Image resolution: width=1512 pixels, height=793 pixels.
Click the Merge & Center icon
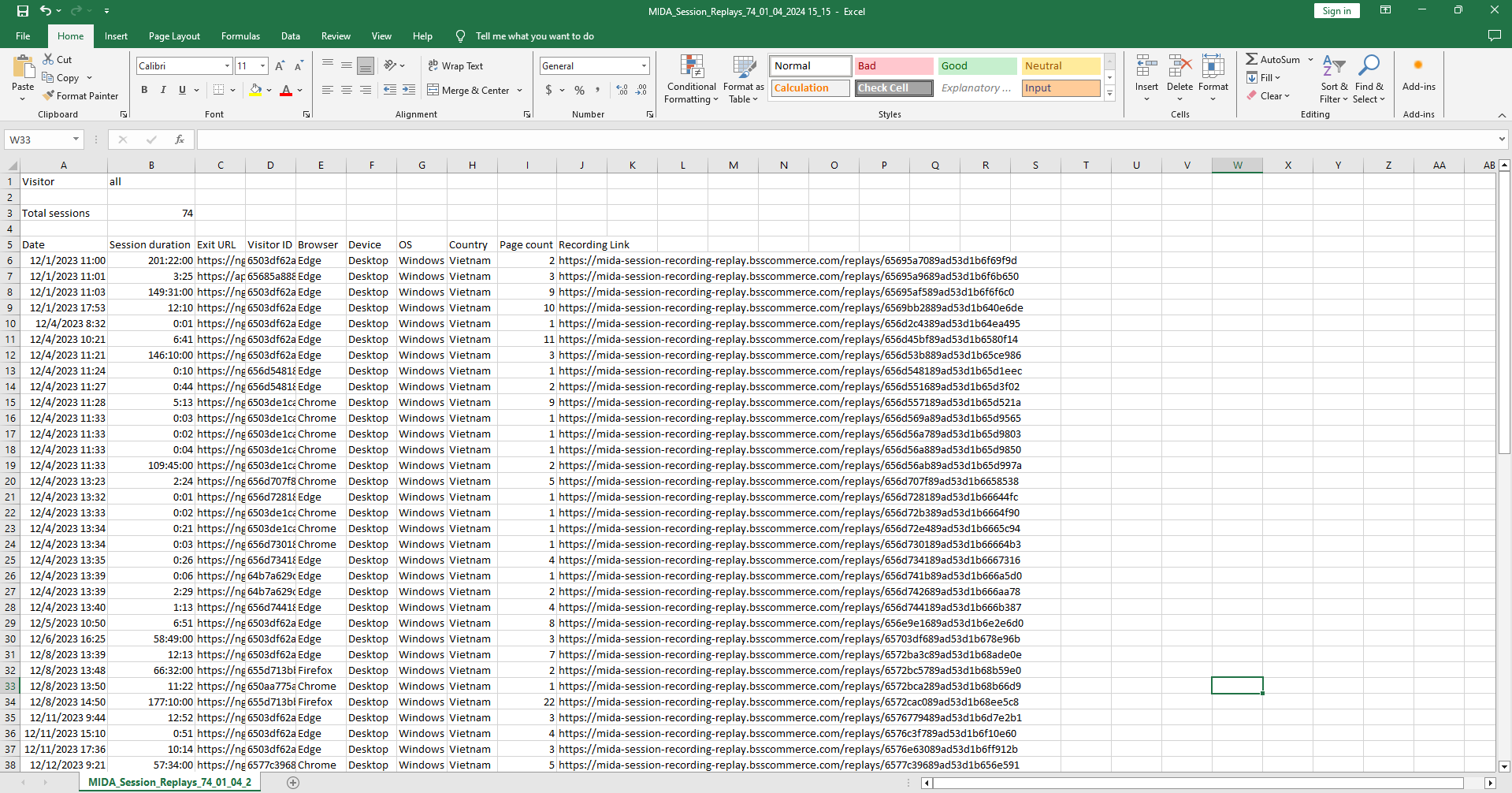click(x=433, y=90)
